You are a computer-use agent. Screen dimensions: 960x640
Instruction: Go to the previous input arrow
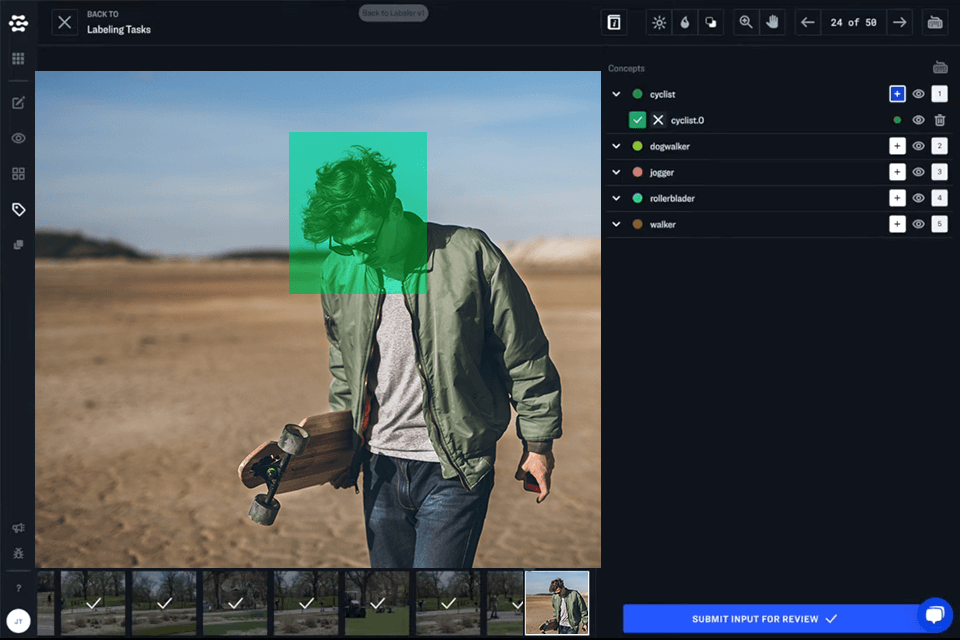tap(808, 23)
